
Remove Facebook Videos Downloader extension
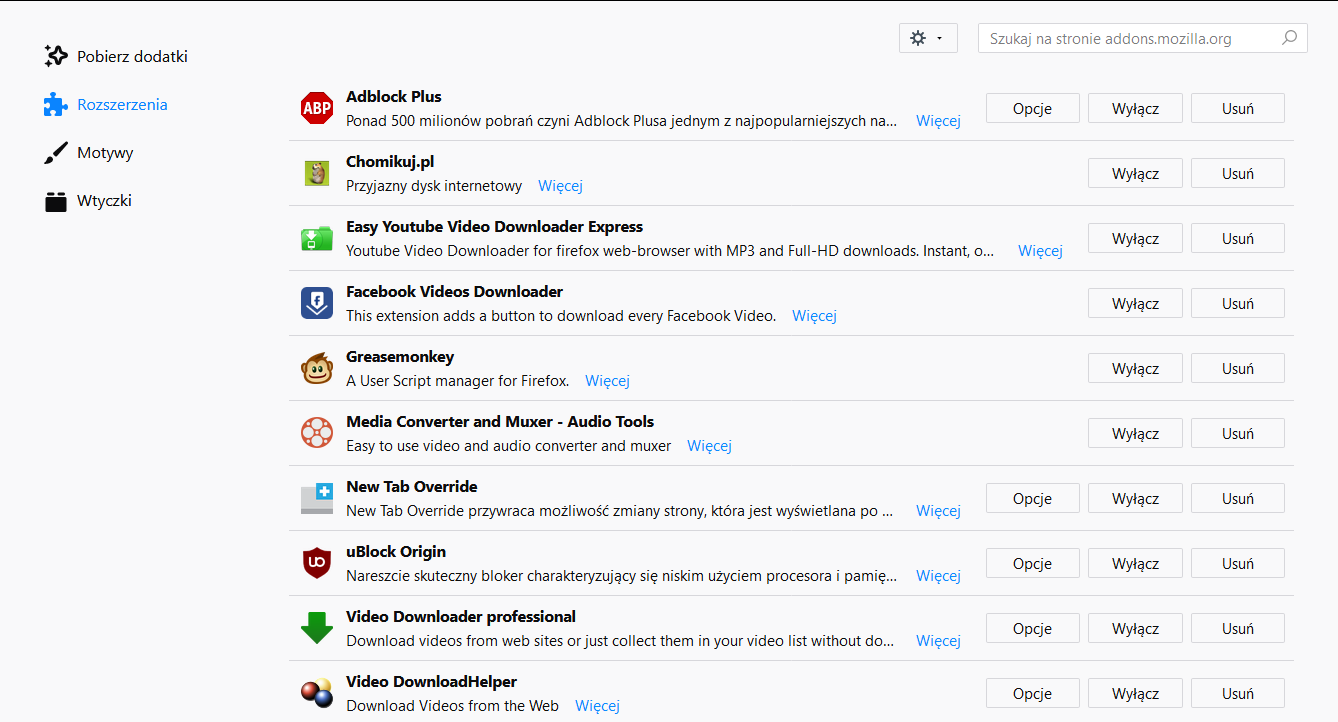[x=1237, y=303]
